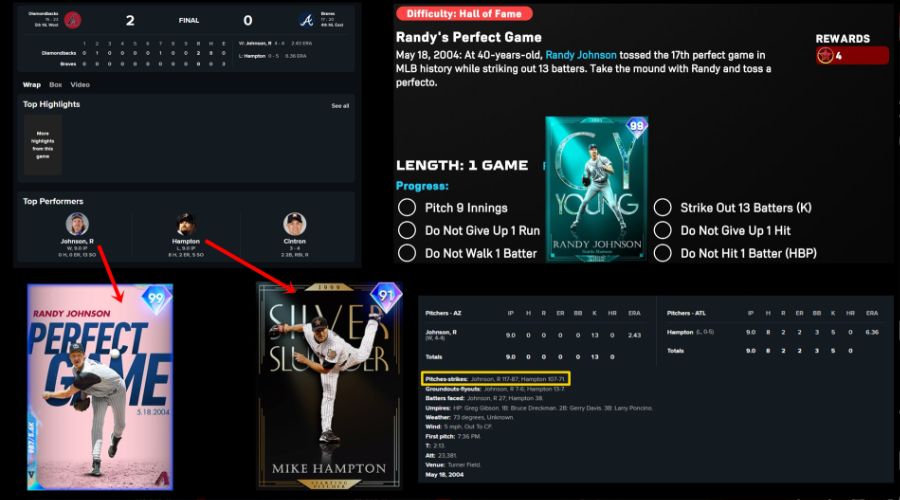Click the Diamondbacks team logo

pos(73,20)
